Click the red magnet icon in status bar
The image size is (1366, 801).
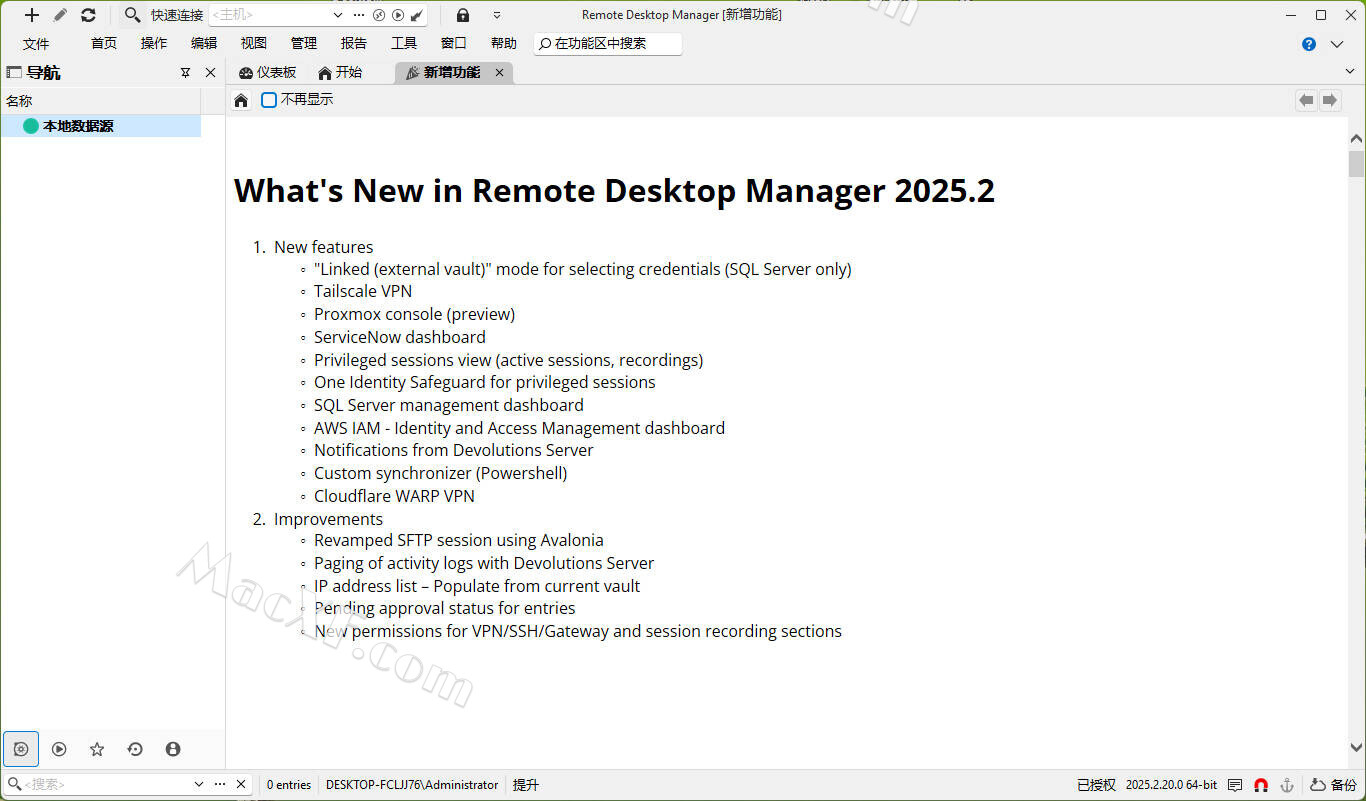click(1261, 785)
